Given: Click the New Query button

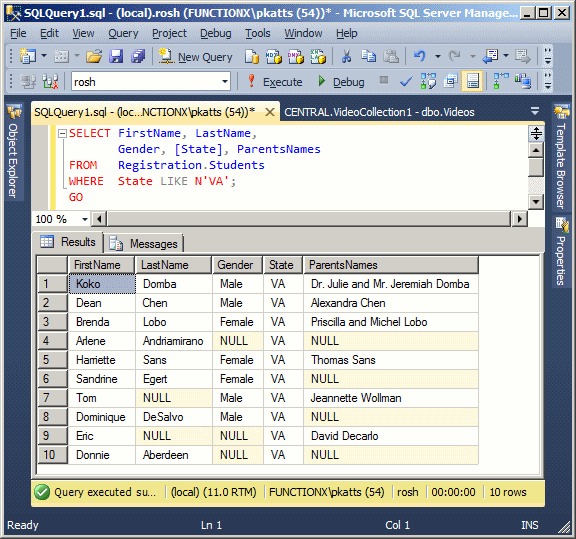Looking at the screenshot, I should pyautogui.click(x=196, y=57).
